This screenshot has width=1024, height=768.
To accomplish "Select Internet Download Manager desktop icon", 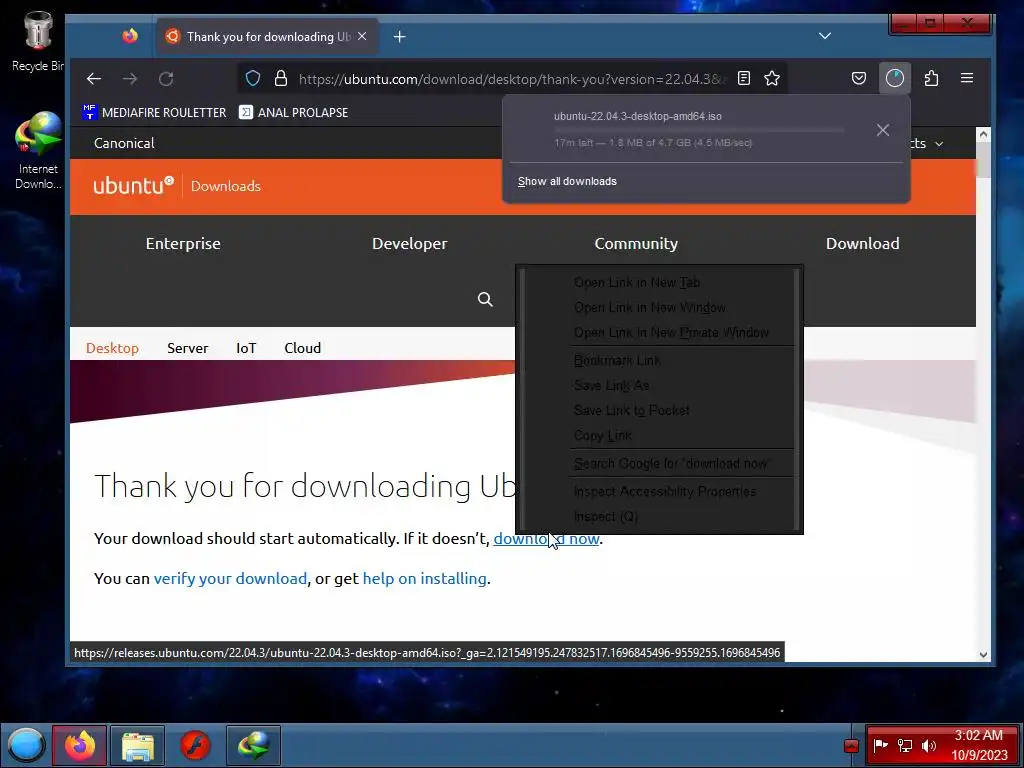I will (x=38, y=152).
